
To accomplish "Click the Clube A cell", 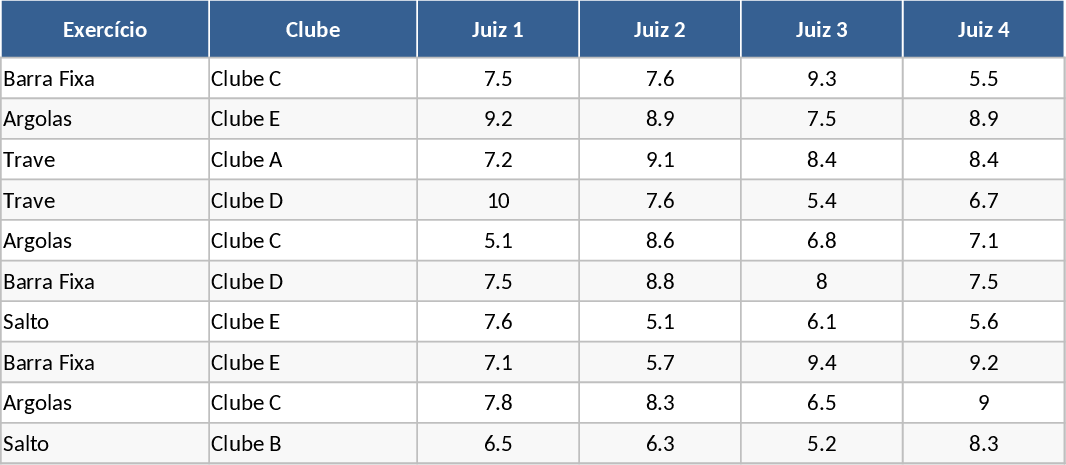I will (x=247, y=160).
